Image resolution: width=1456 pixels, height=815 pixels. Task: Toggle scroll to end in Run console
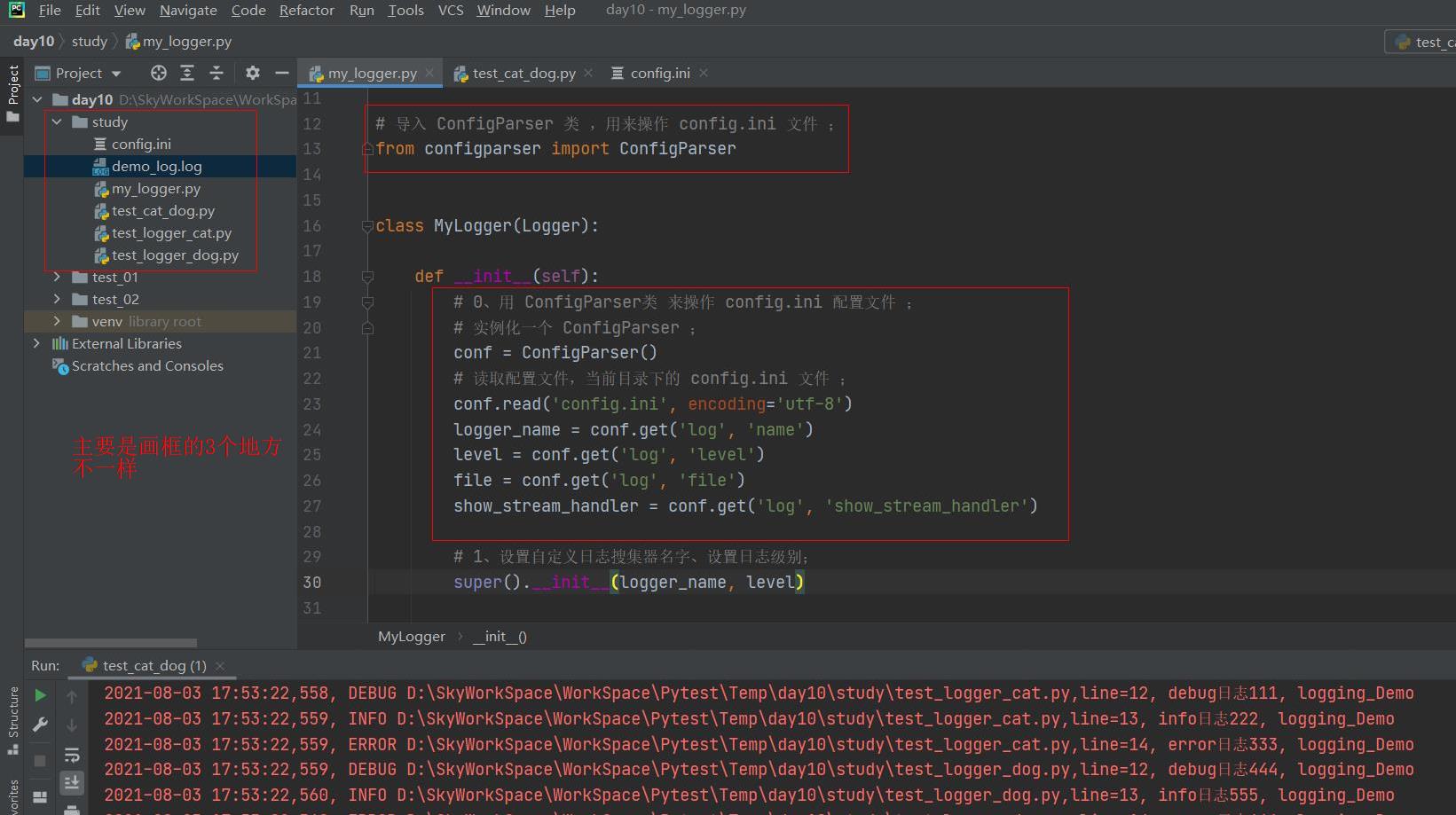coord(72,782)
